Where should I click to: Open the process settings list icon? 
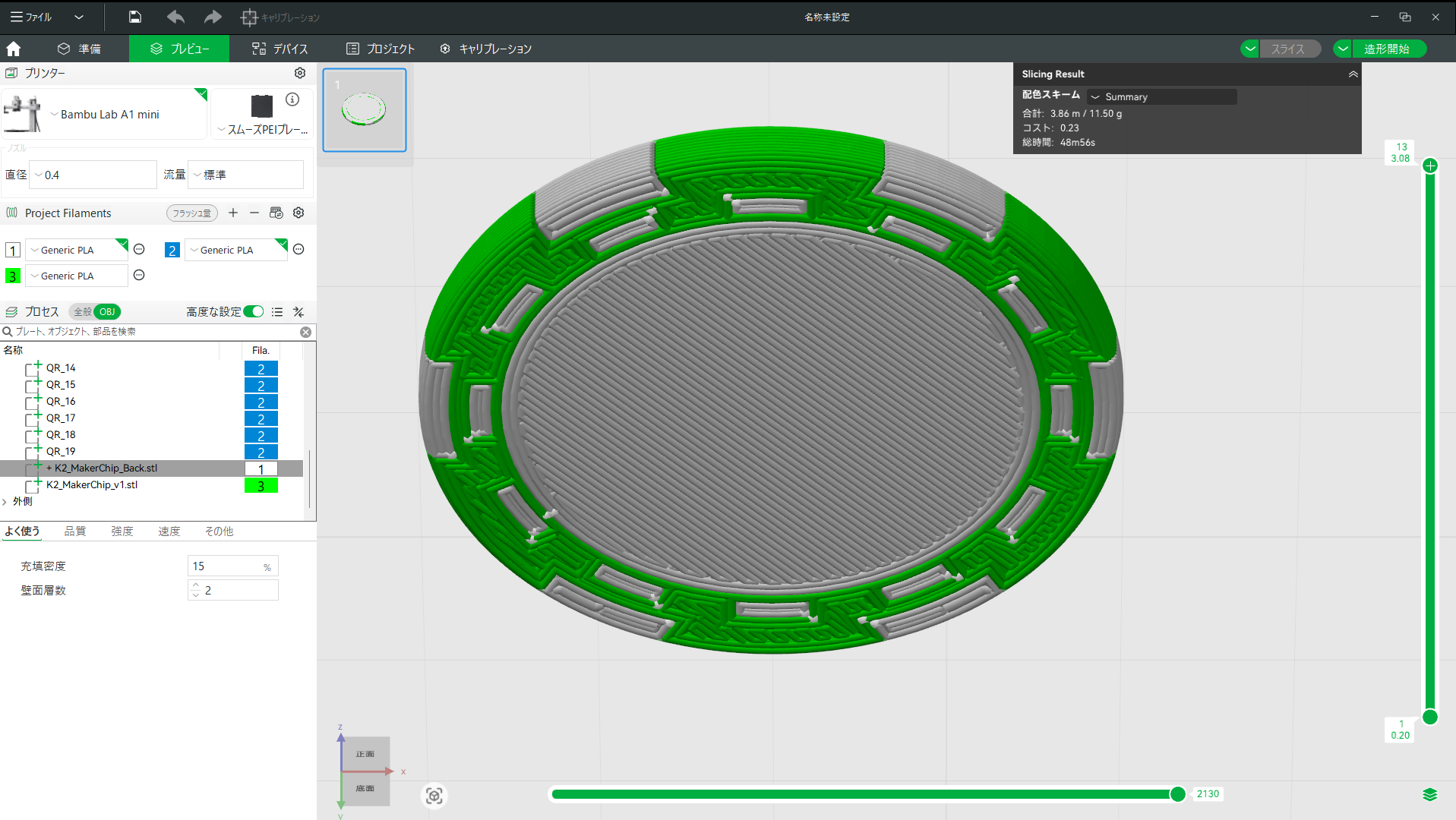coord(277,312)
